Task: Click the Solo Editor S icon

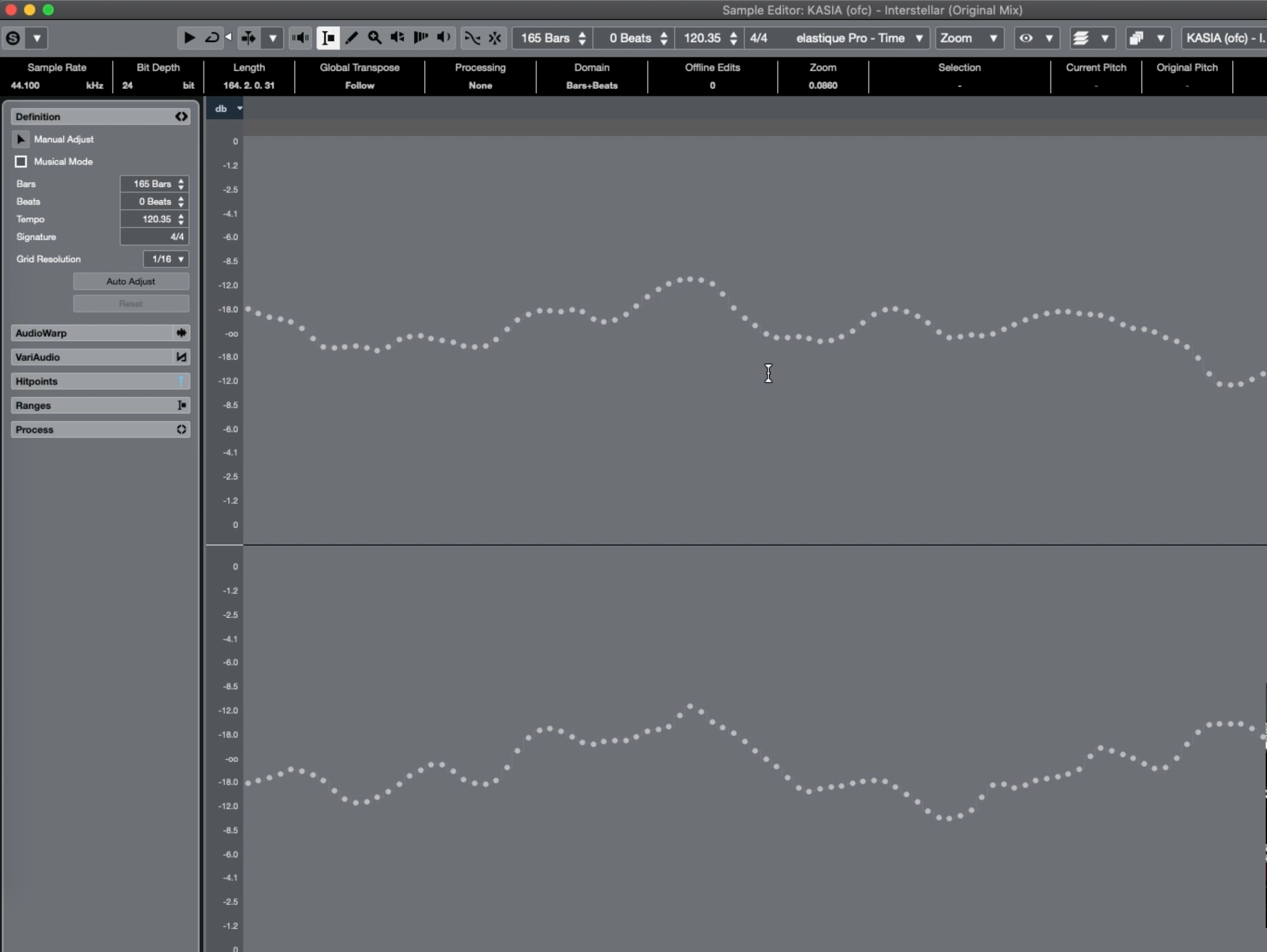Action: pyautogui.click(x=13, y=38)
